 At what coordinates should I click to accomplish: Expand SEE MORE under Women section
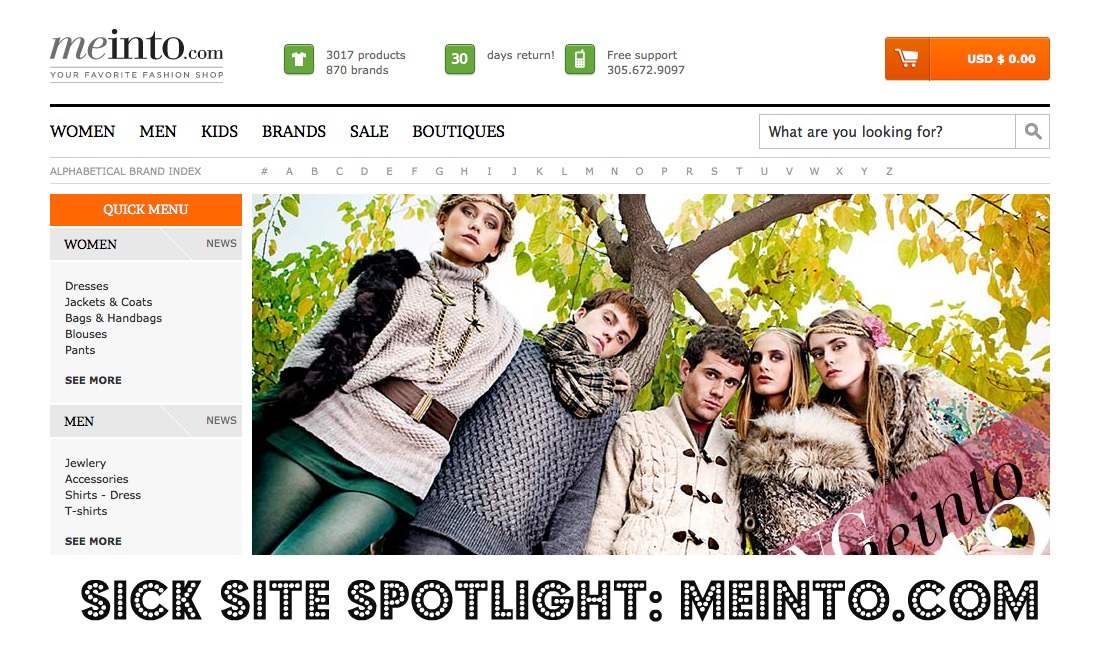coord(93,380)
